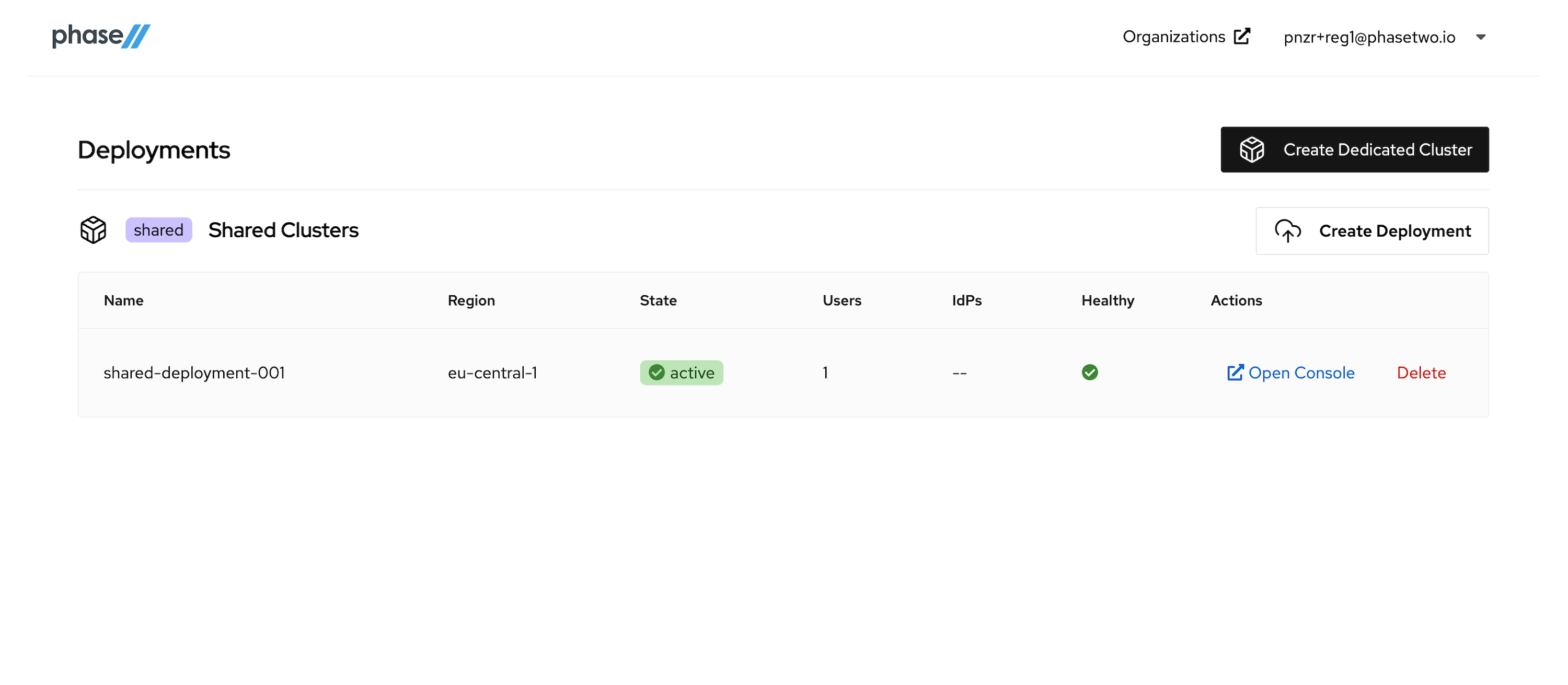Click the cube icon beside Shared Clusters heading
The width and height of the screenshot is (1568, 685).
93,230
